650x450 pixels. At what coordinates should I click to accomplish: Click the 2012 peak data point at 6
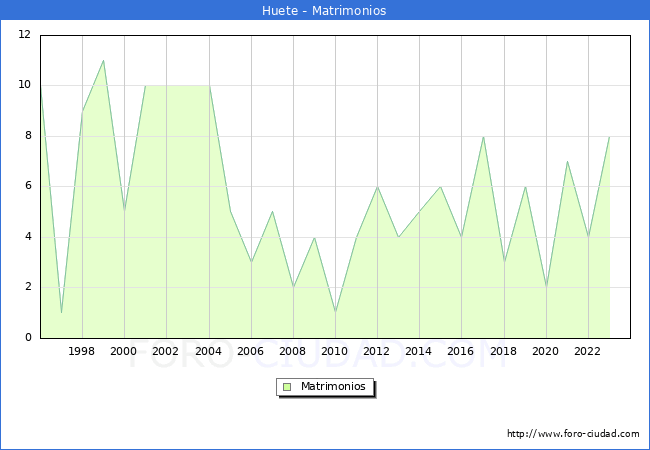pyautogui.click(x=378, y=186)
